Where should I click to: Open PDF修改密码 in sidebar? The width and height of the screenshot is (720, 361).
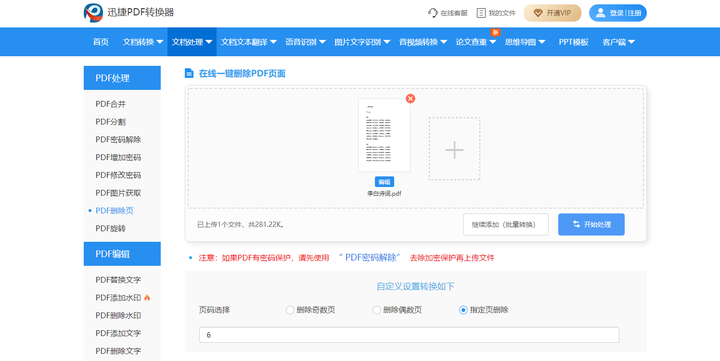click(118, 175)
